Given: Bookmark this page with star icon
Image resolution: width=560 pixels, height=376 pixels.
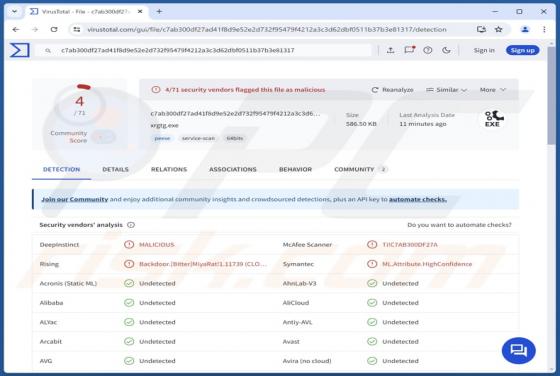Looking at the screenshot, I should [499, 30].
